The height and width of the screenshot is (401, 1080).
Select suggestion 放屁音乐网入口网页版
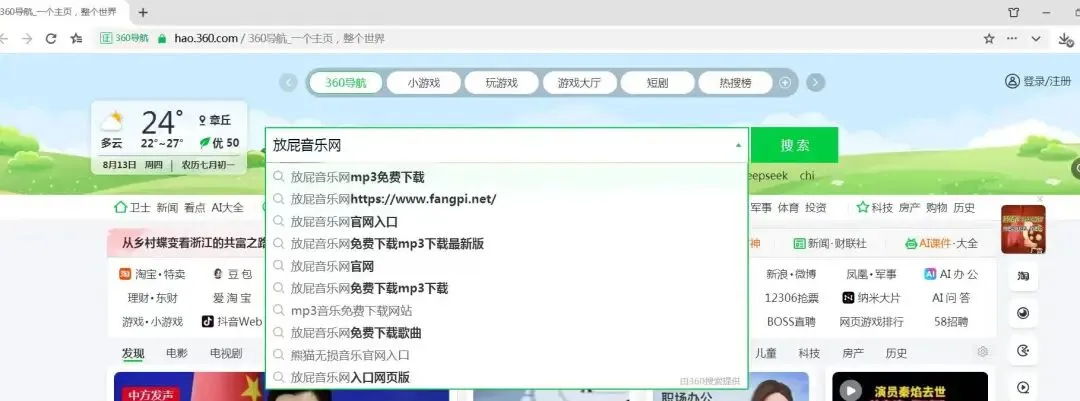point(506,377)
